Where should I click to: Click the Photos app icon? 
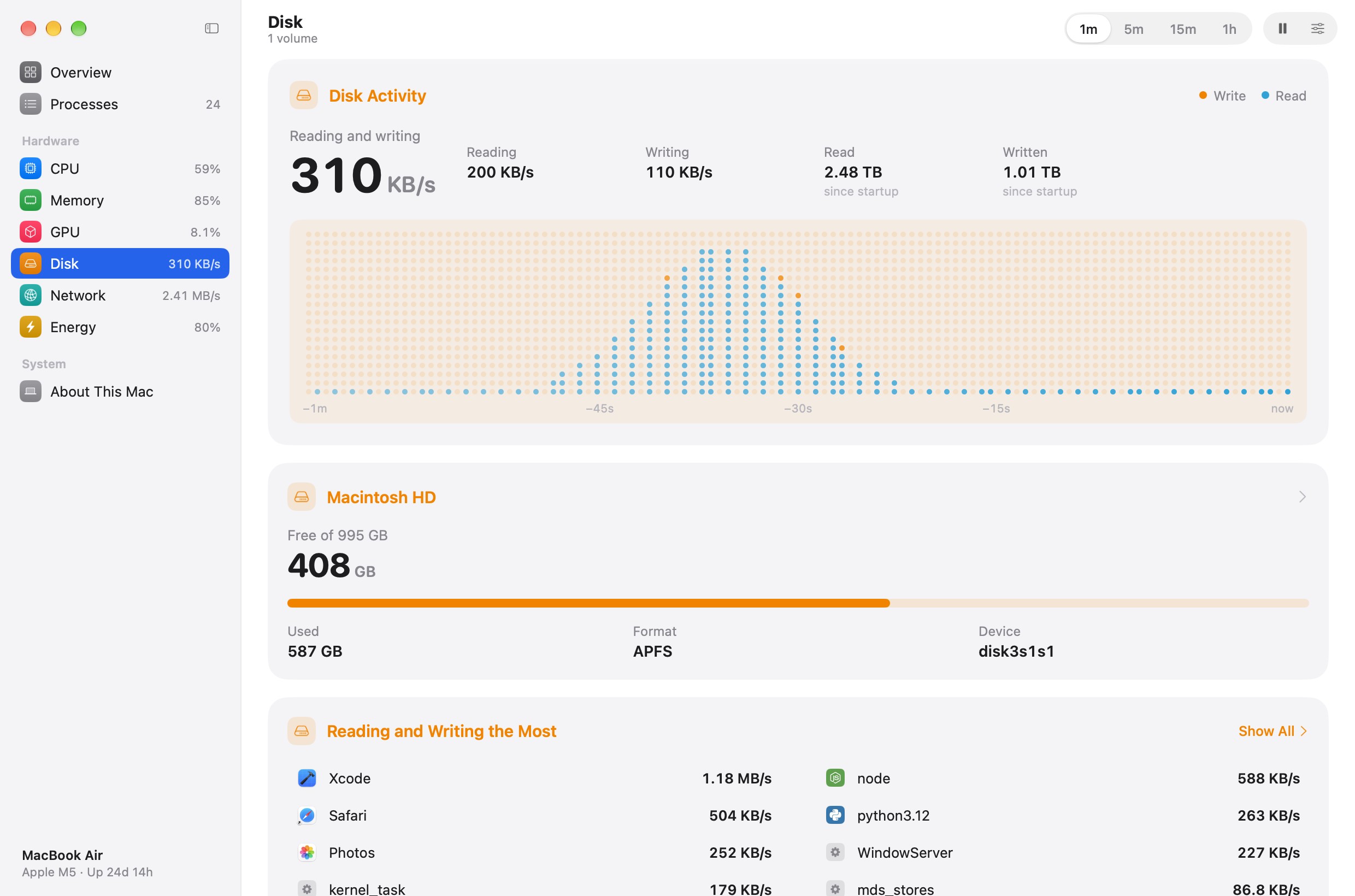coord(307,853)
